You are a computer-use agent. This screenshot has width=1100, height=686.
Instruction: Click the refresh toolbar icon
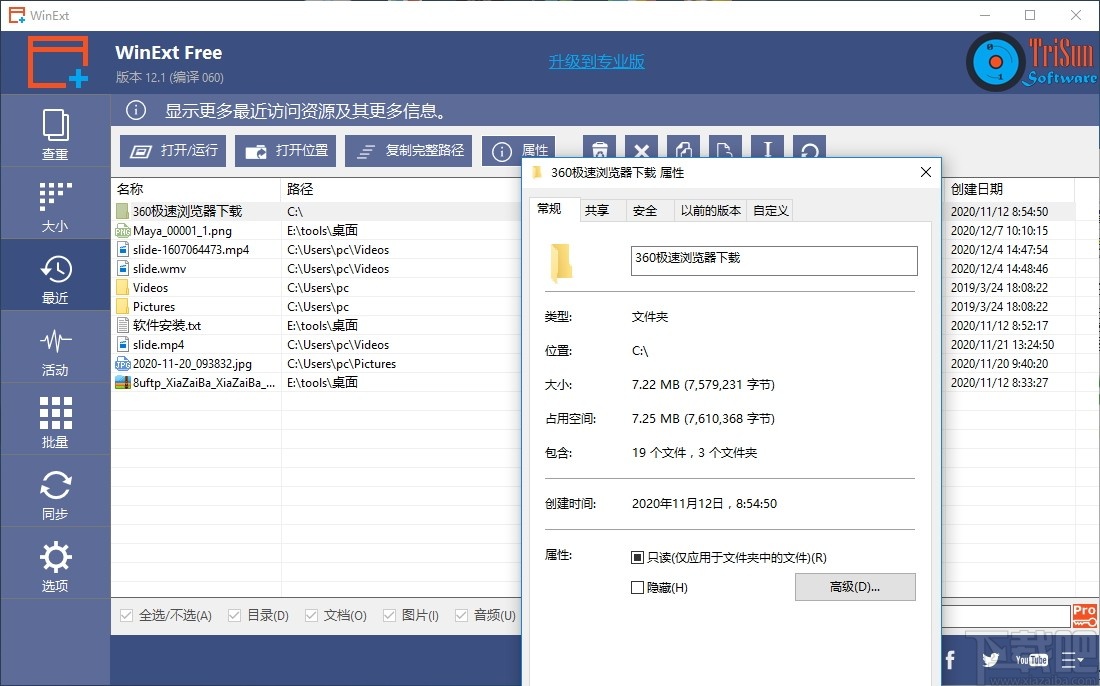[808, 147]
